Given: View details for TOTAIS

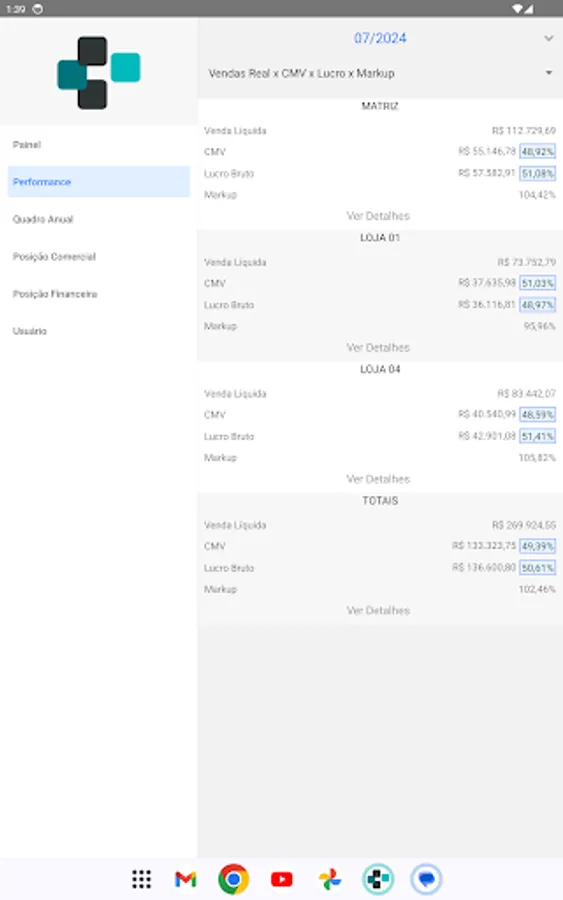Looking at the screenshot, I should pyautogui.click(x=378, y=610).
